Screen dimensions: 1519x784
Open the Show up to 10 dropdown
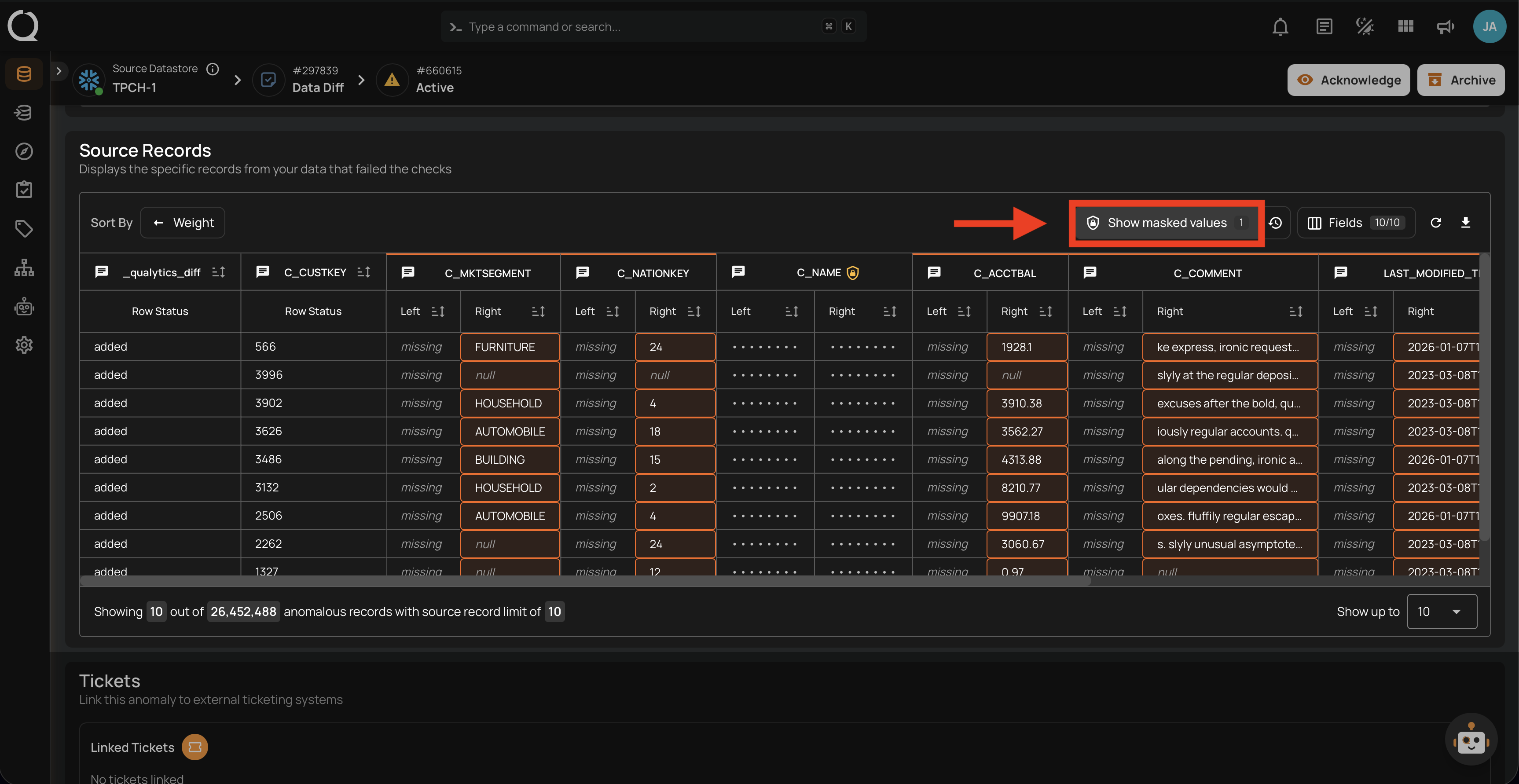coord(1442,611)
